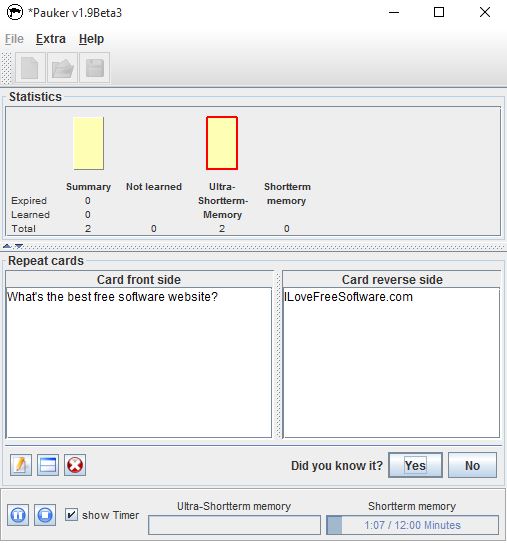Stop the learning session

pyautogui.click(x=45, y=515)
